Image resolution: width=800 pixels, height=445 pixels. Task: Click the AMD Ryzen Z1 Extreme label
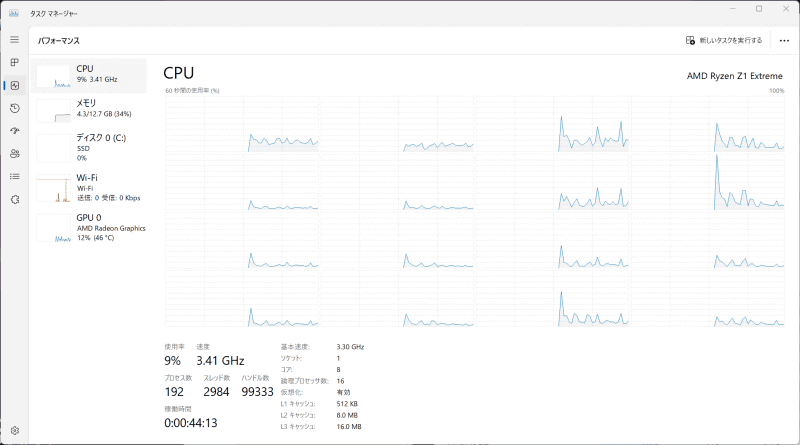pos(734,76)
